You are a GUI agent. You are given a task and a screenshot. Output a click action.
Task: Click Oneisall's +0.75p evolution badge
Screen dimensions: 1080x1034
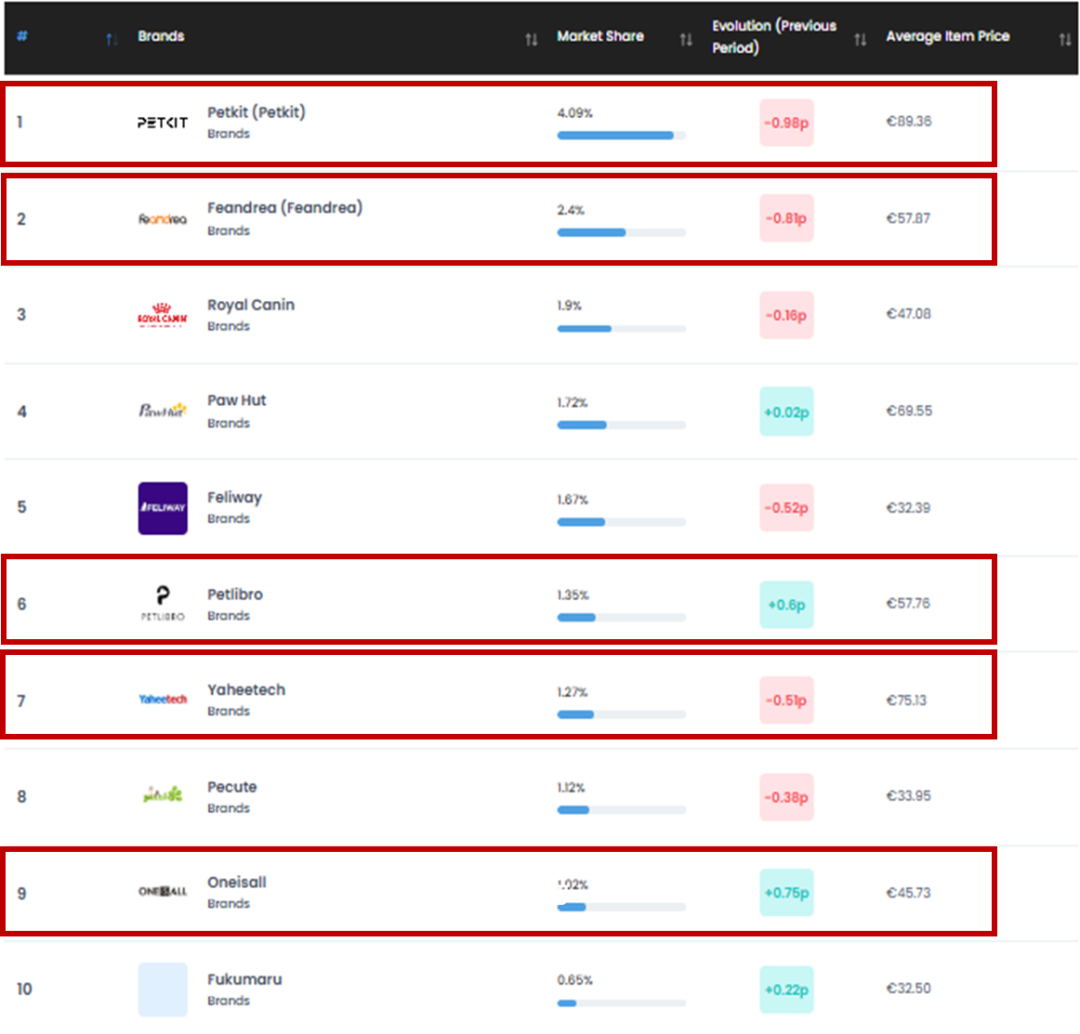[x=786, y=893]
